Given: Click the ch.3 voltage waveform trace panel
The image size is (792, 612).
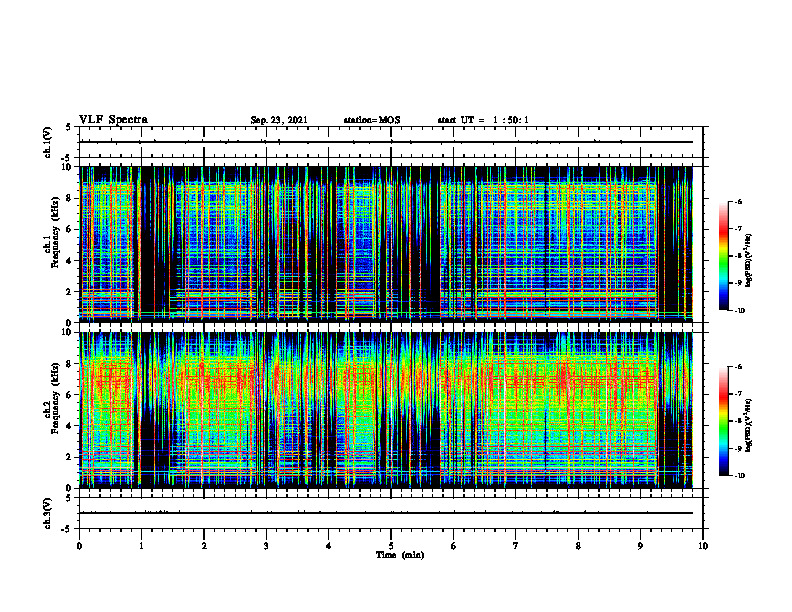Looking at the screenshot, I should [391, 513].
